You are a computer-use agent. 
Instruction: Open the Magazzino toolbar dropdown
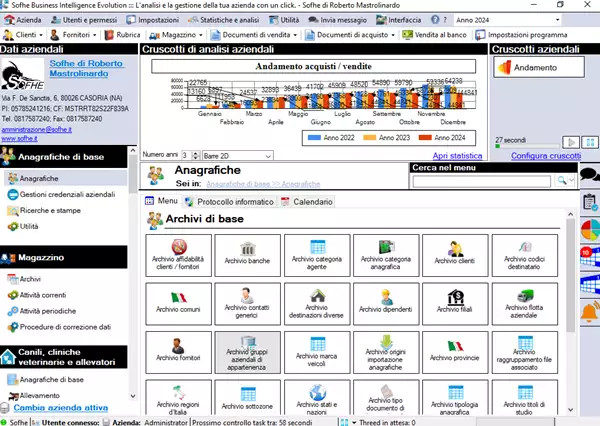click(x=201, y=35)
